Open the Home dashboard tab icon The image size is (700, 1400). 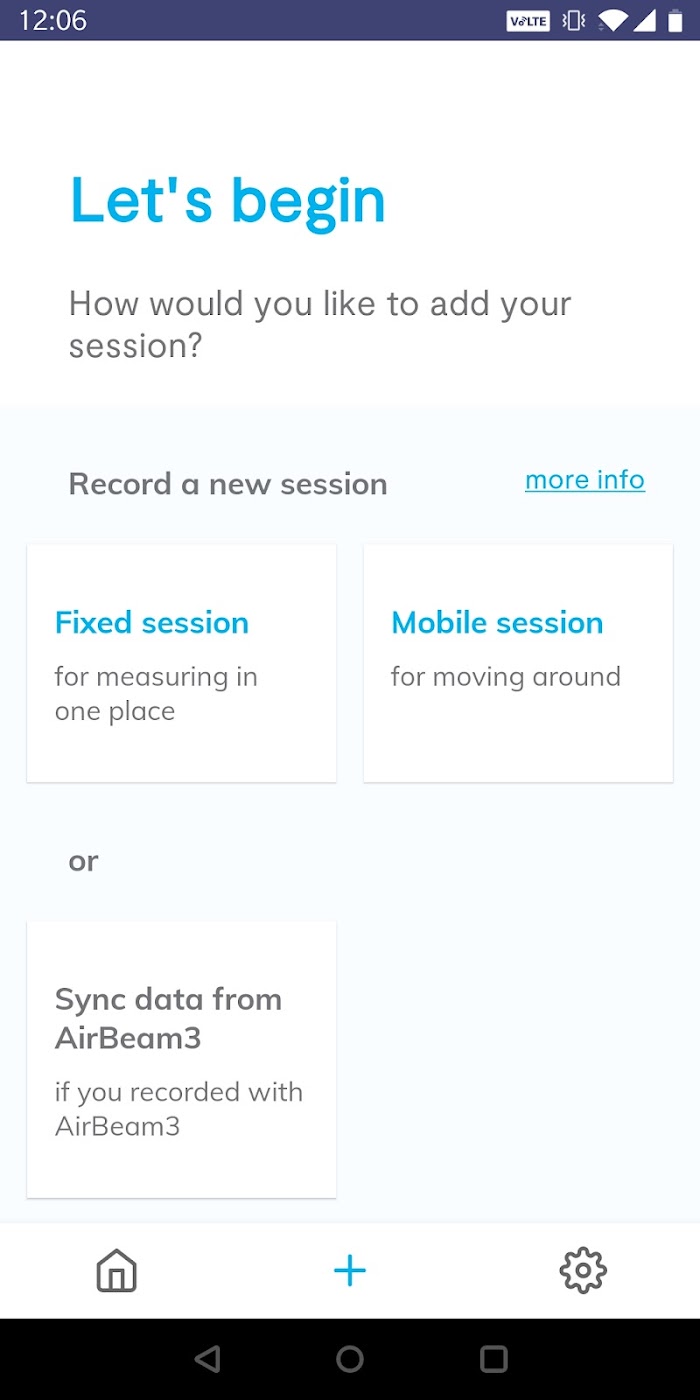116,1271
